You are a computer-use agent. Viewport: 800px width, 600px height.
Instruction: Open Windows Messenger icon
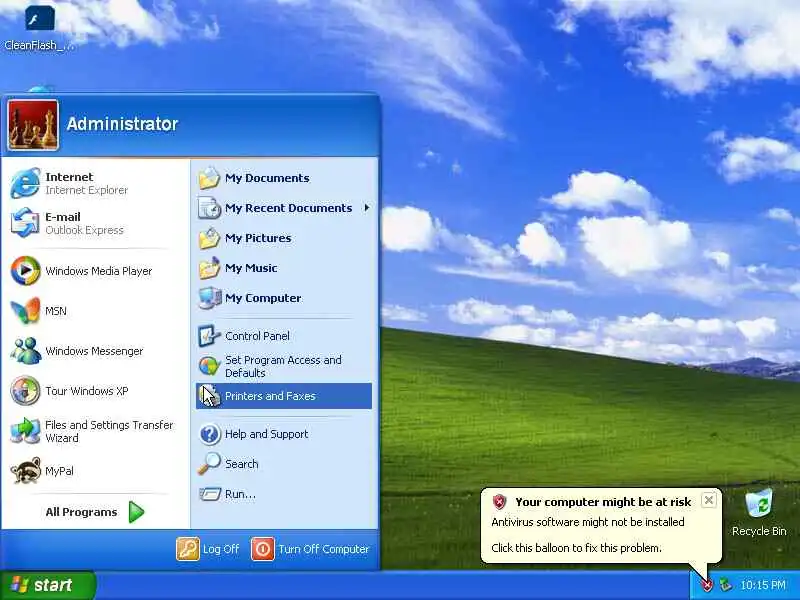25,351
